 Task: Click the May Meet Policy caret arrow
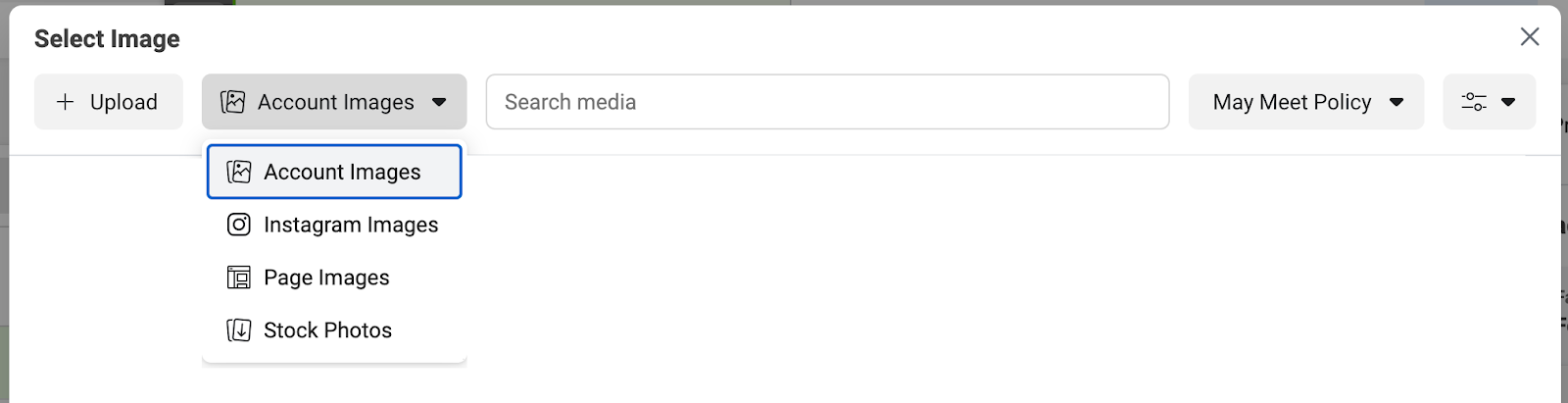pos(1396,102)
